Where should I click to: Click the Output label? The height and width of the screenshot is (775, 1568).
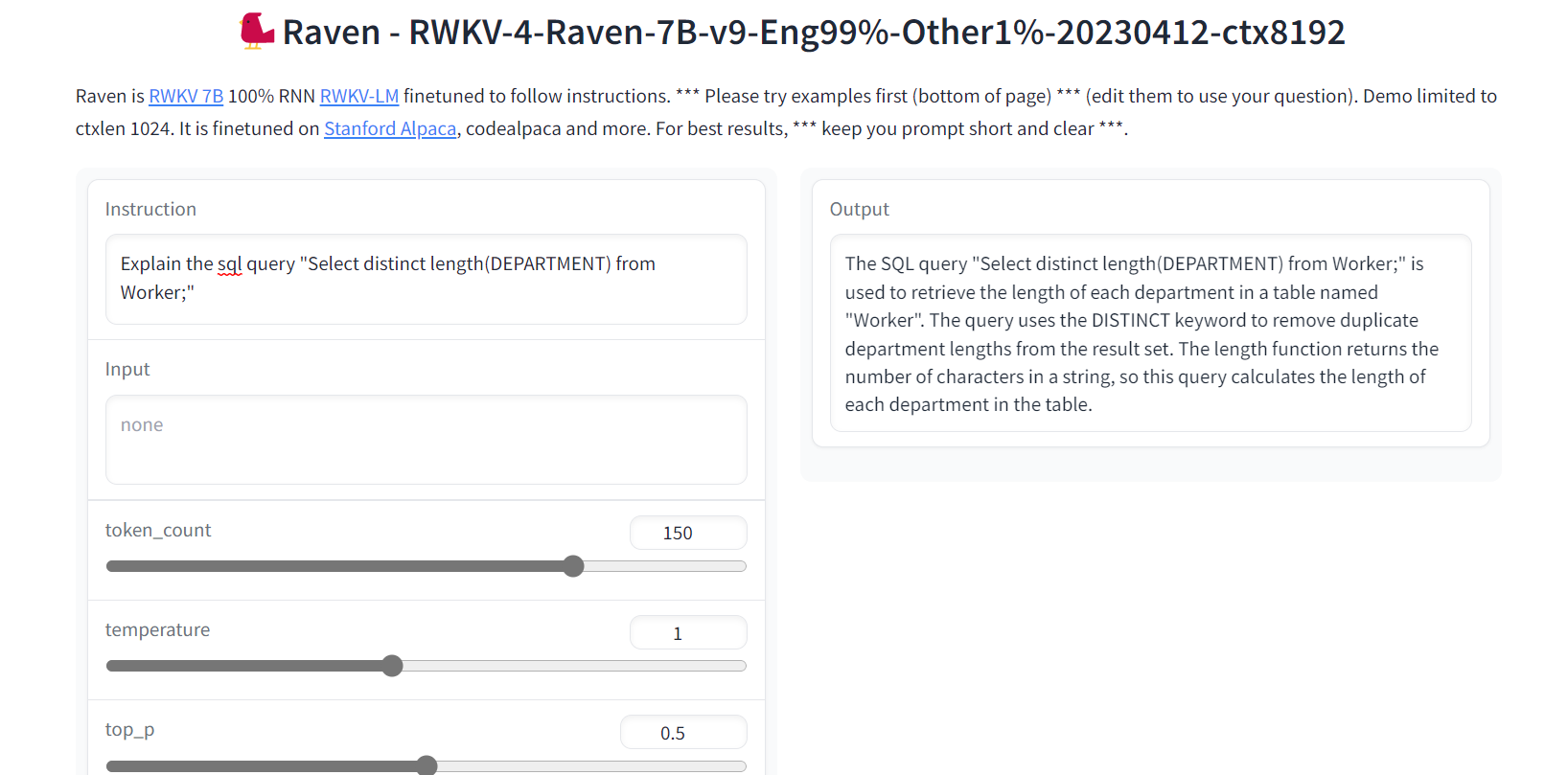coord(860,209)
